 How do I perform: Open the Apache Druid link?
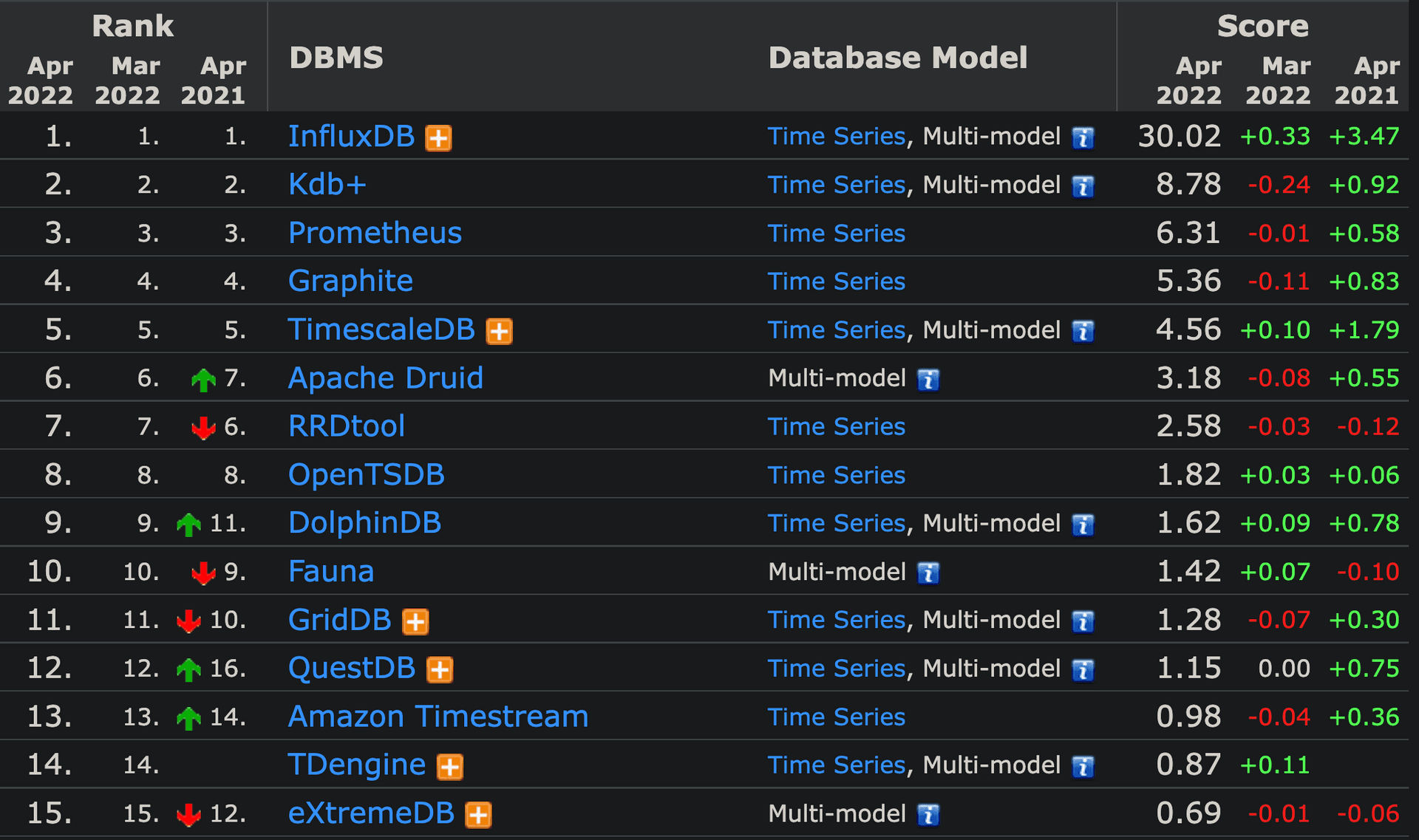pyautogui.click(x=385, y=378)
